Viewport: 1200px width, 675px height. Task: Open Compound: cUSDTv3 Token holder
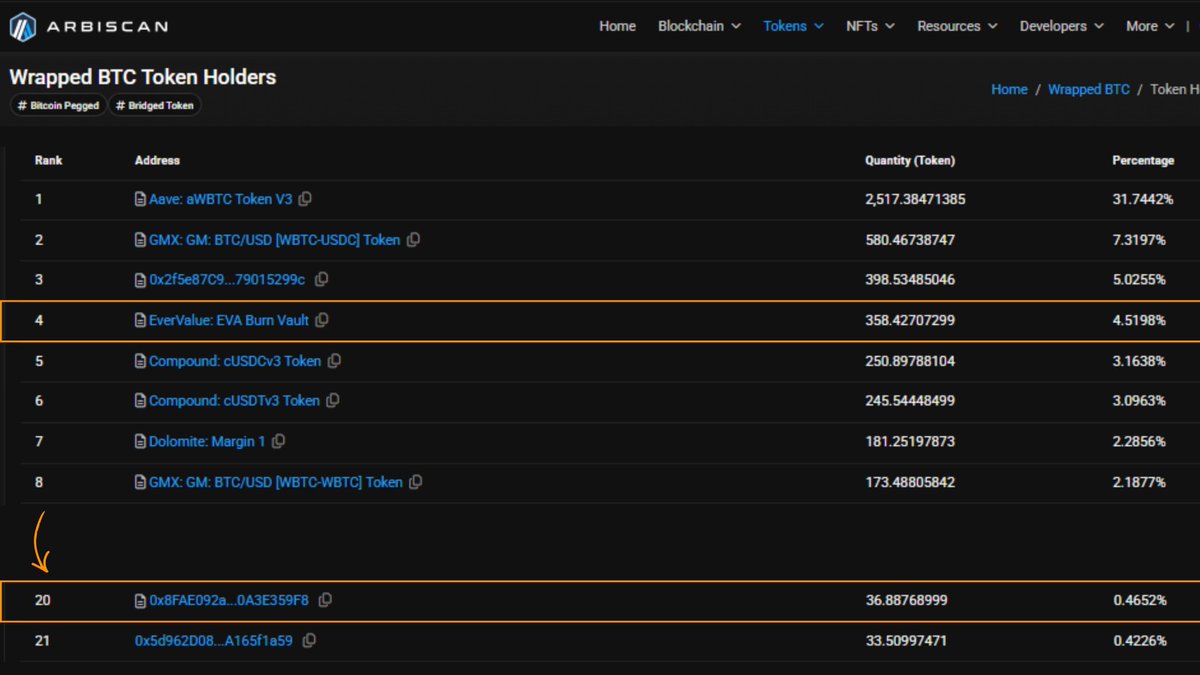pyautogui.click(x=234, y=400)
